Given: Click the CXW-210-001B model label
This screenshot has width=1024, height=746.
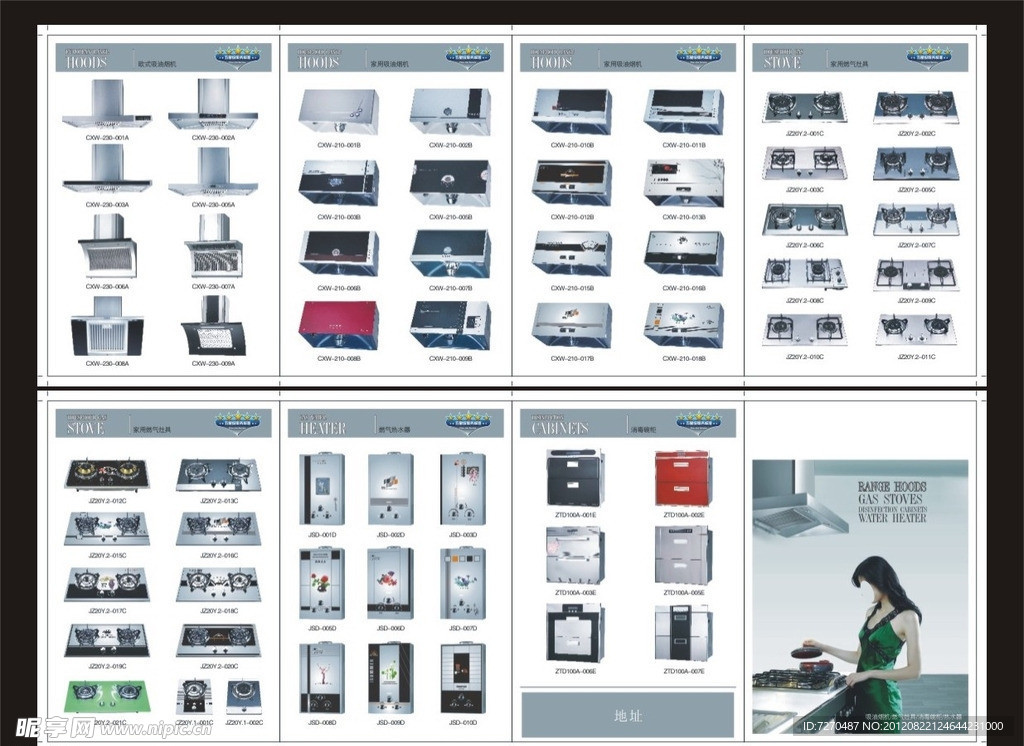Looking at the screenshot, I should tap(338, 145).
